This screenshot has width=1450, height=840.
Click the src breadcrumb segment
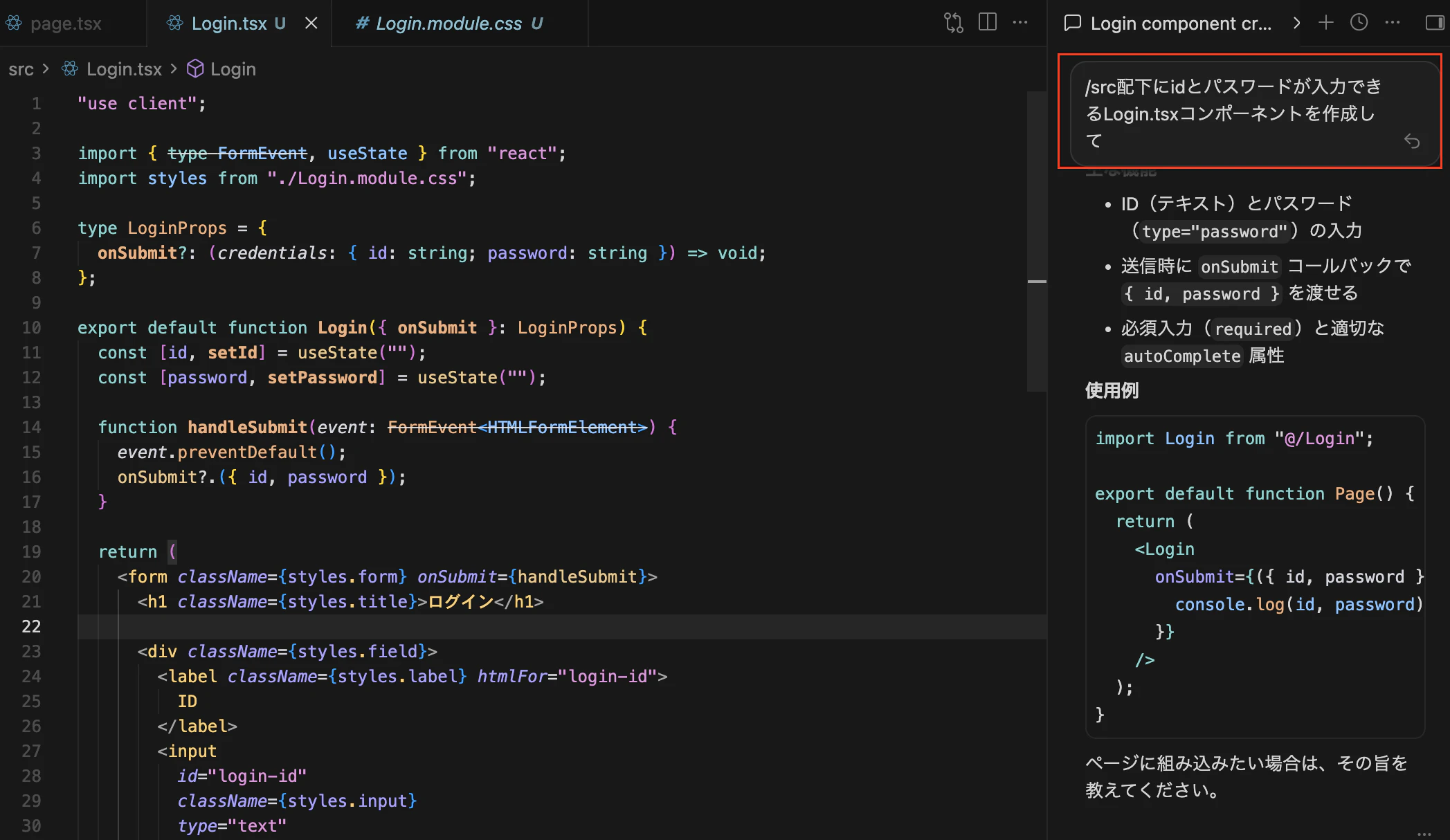coord(21,69)
